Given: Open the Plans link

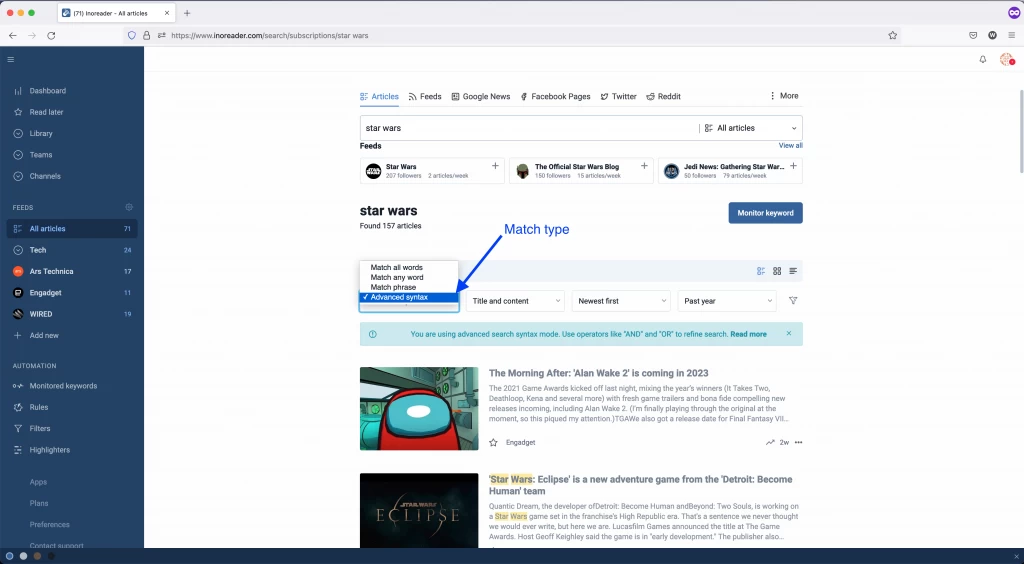Looking at the screenshot, I should [x=39, y=503].
